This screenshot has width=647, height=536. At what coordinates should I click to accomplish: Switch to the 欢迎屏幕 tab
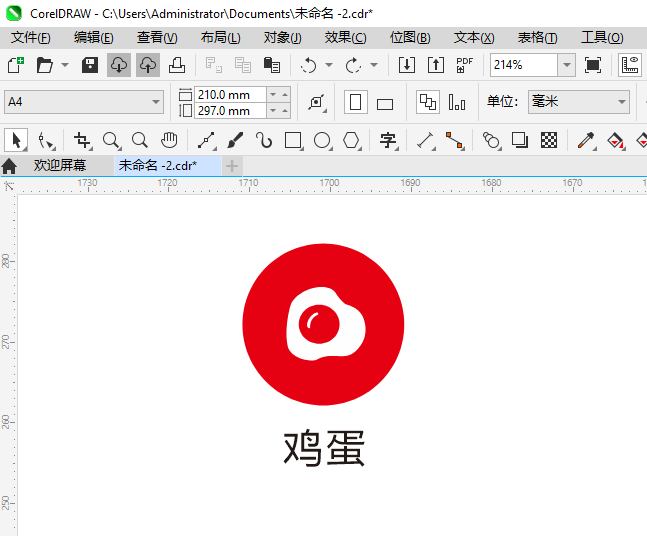click(x=60, y=165)
